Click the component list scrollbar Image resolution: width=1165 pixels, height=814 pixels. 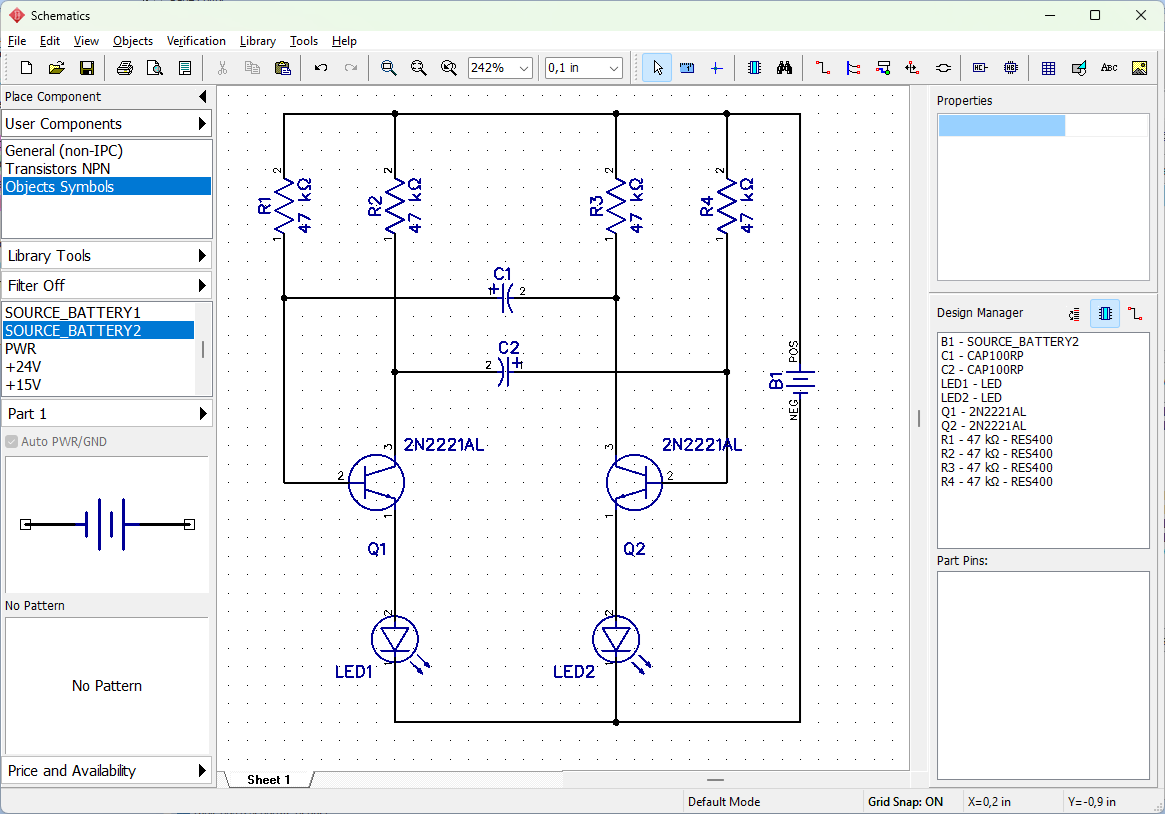tap(203, 349)
